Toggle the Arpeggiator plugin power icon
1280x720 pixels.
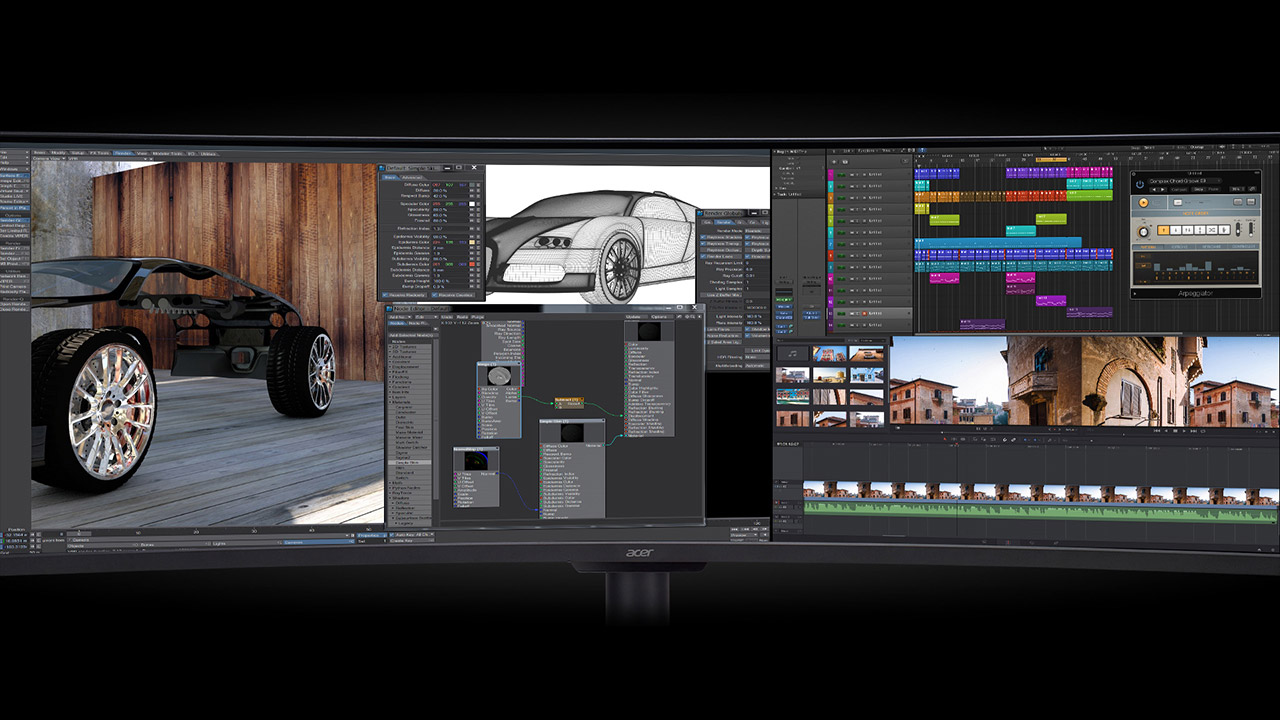[1140, 183]
